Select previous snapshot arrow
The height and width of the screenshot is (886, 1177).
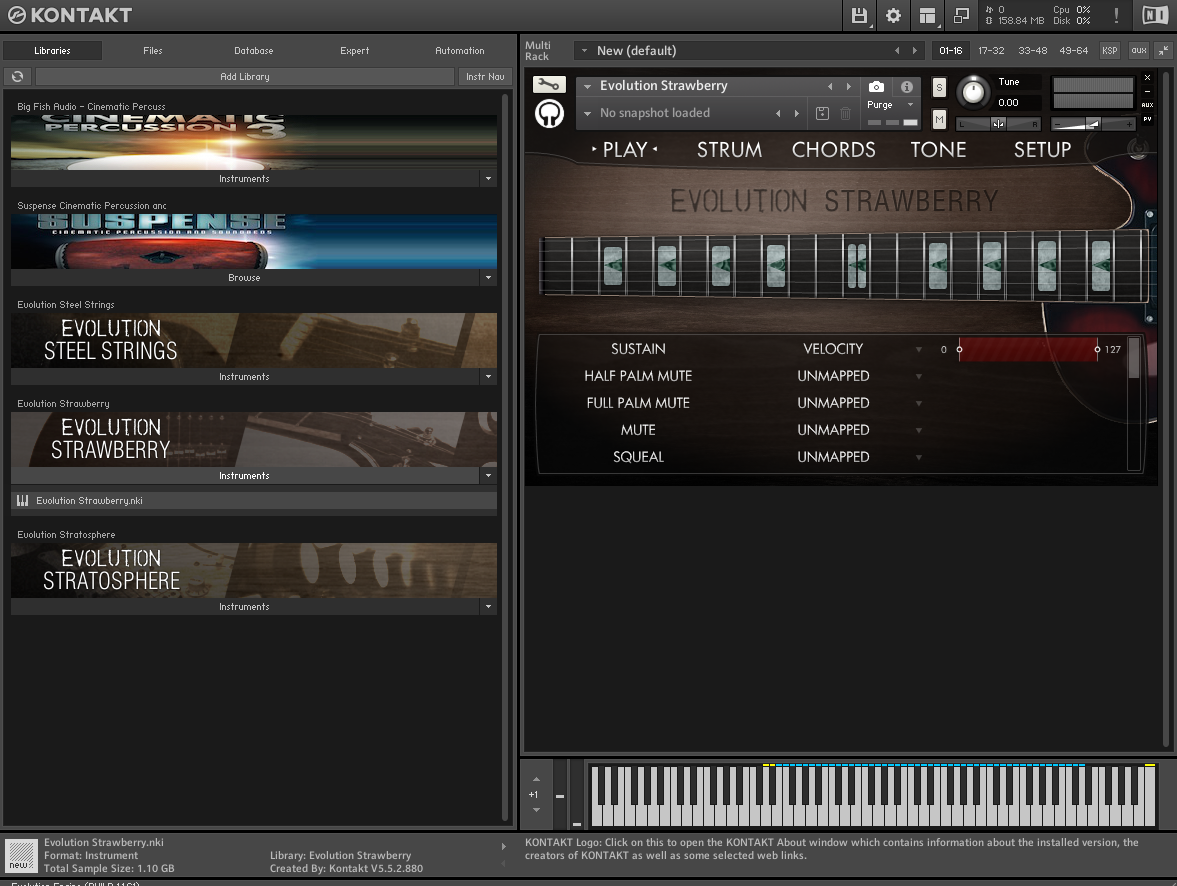[x=778, y=113]
